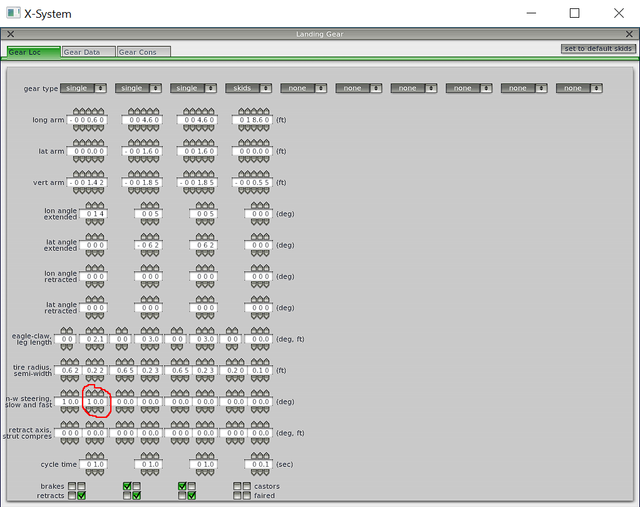The height and width of the screenshot is (507, 640).
Task: Open the Gear Data tab
Action: click(89, 52)
